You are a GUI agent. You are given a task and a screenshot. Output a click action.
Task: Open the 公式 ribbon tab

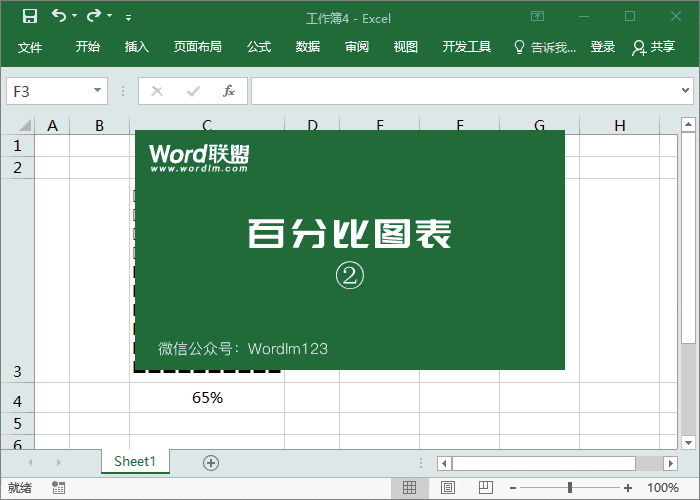pyautogui.click(x=259, y=47)
